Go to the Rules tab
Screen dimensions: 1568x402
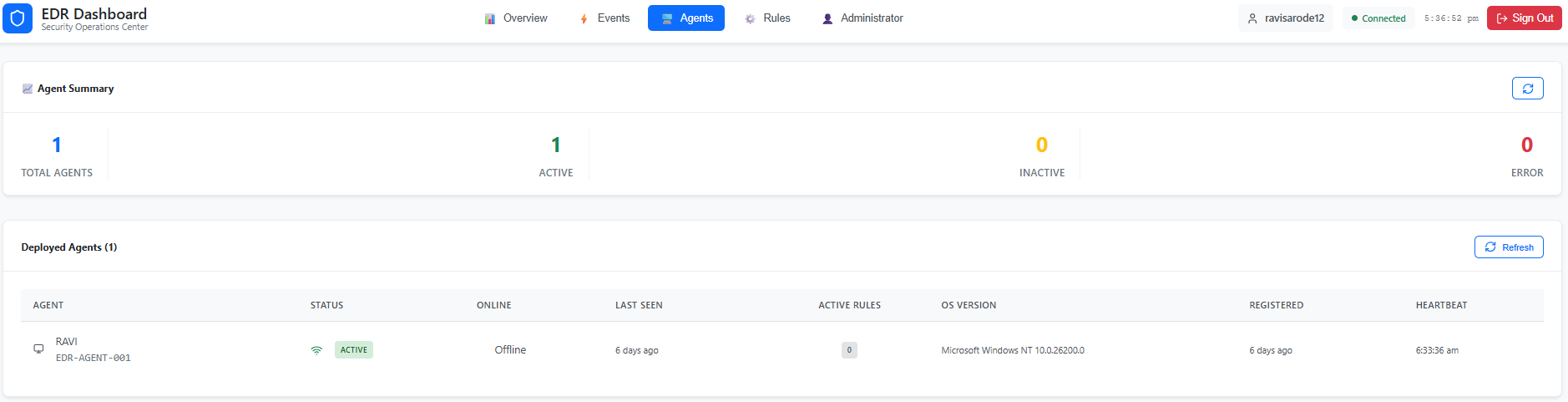point(767,18)
